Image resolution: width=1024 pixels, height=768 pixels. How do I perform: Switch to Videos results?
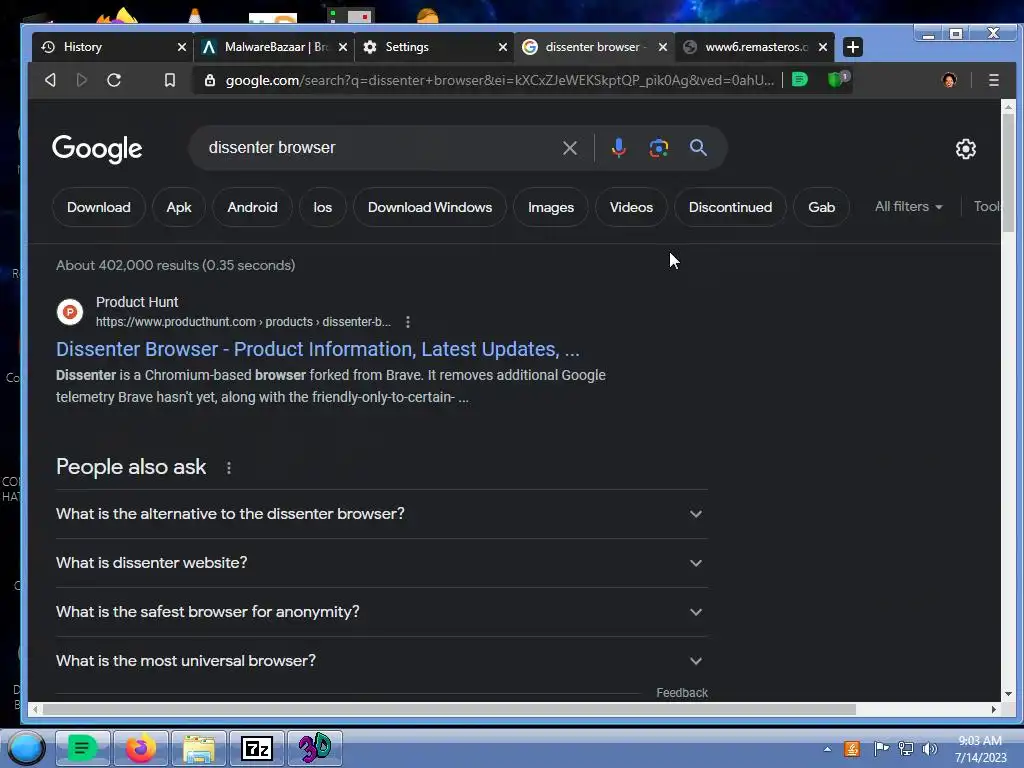tap(631, 207)
